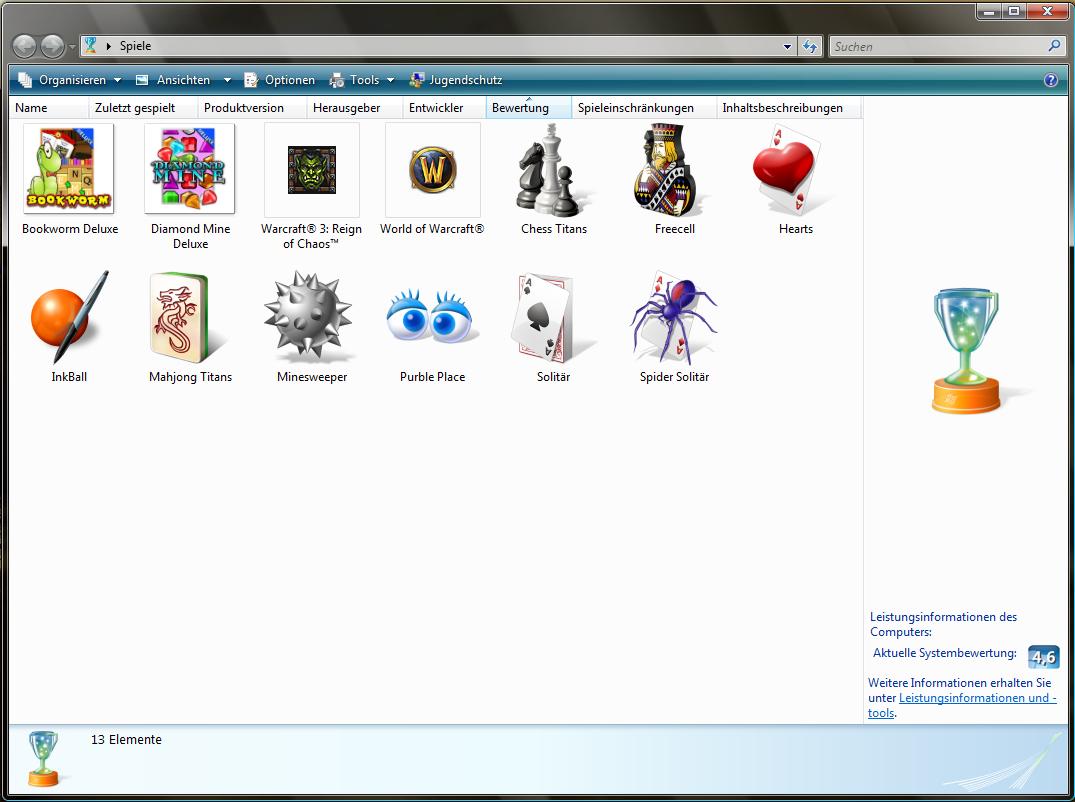This screenshot has height=802, width=1075.
Task: Close the Spiele window
Action: tap(1047, 10)
